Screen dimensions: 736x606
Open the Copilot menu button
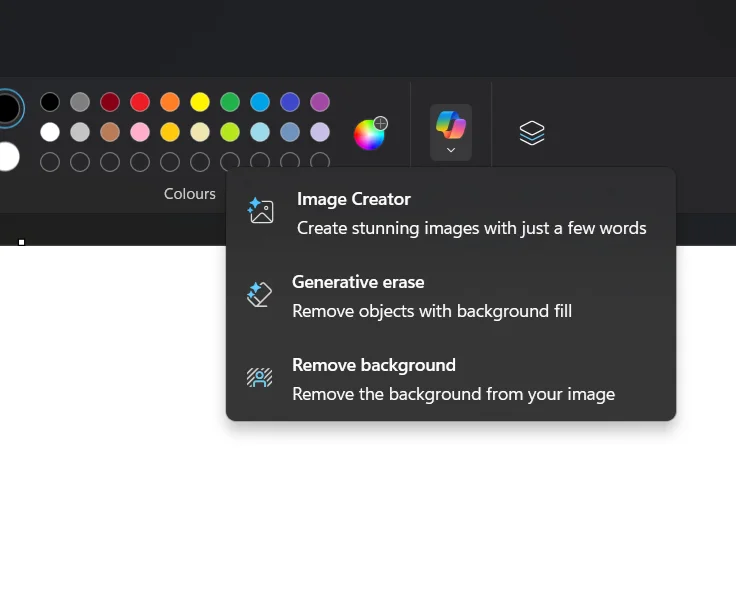(x=451, y=132)
